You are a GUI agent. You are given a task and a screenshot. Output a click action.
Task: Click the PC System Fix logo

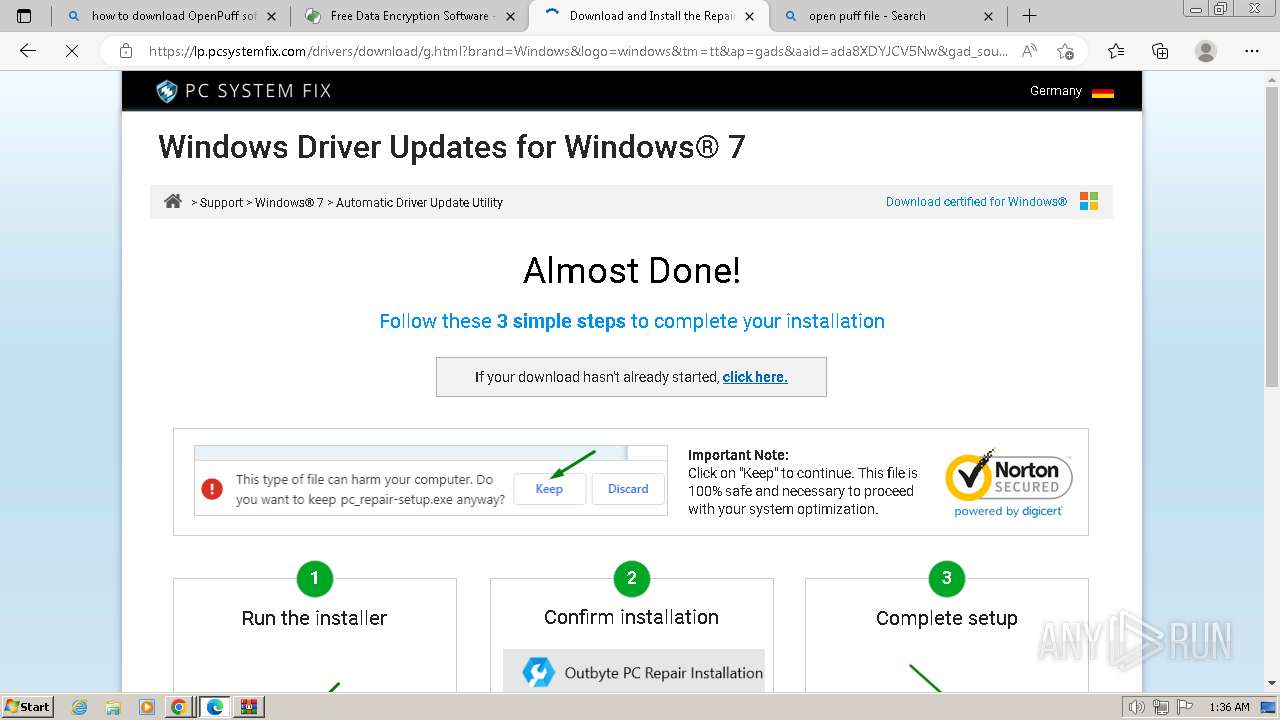244,91
